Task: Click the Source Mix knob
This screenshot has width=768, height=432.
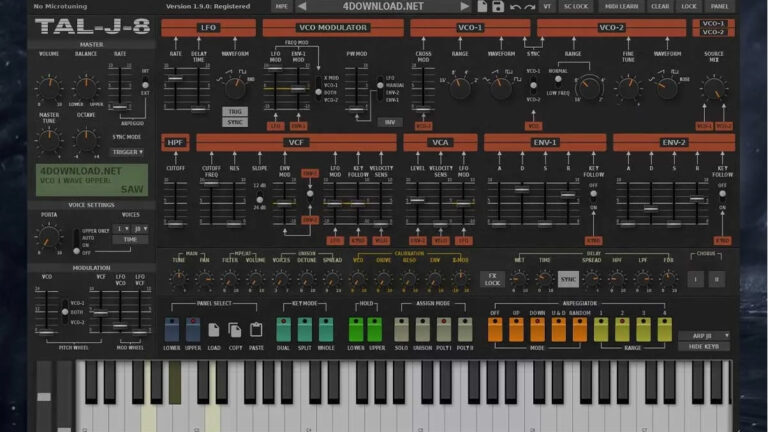Action: (714, 89)
